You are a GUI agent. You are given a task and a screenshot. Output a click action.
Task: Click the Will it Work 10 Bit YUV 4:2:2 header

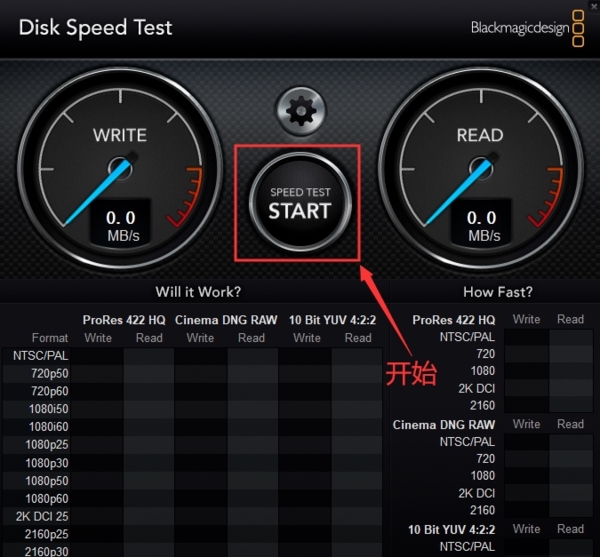point(332,320)
